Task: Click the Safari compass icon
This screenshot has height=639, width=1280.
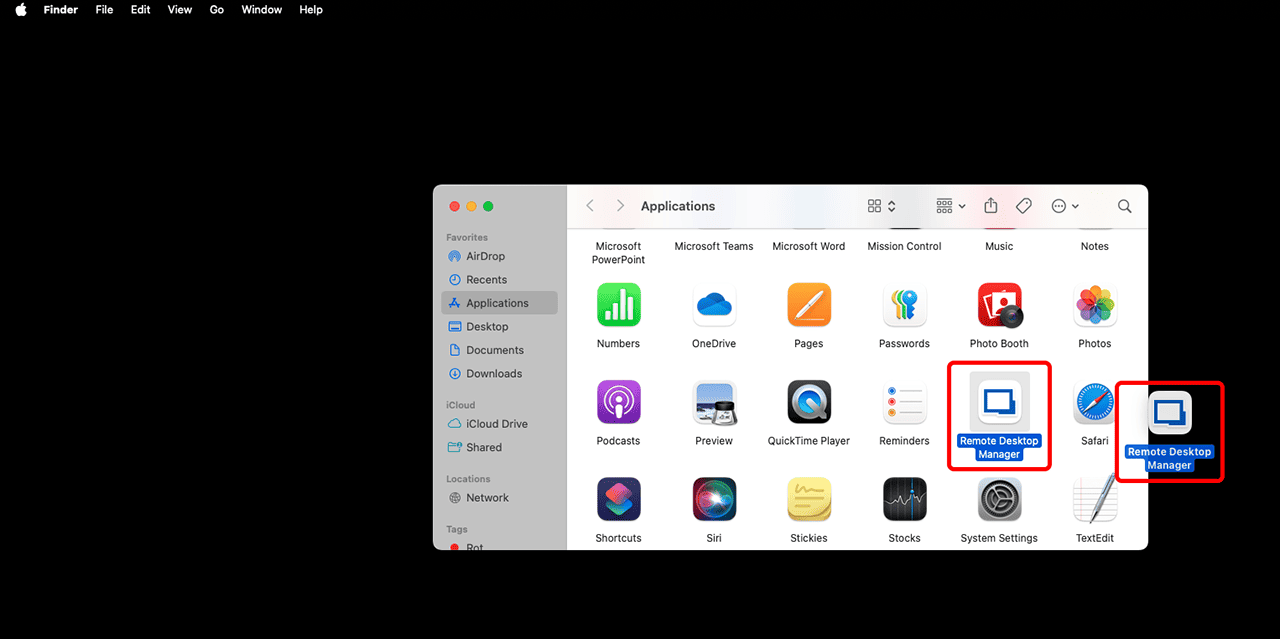Action: click(x=1094, y=402)
